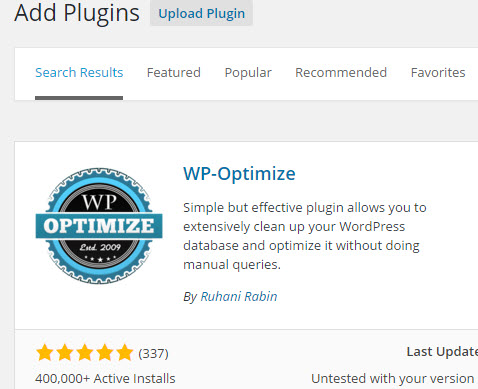Image resolution: width=478 pixels, height=389 pixels.
Task: Click the 400,000+ Active Installs text
Action: pyautogui.click(x=105, y=379)
